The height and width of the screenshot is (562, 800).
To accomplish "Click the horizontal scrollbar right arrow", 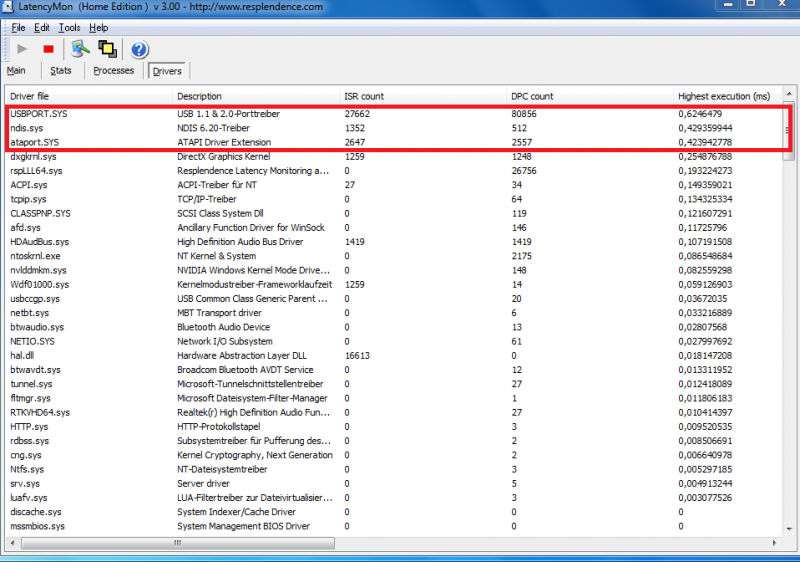I will tap(774, 543).
